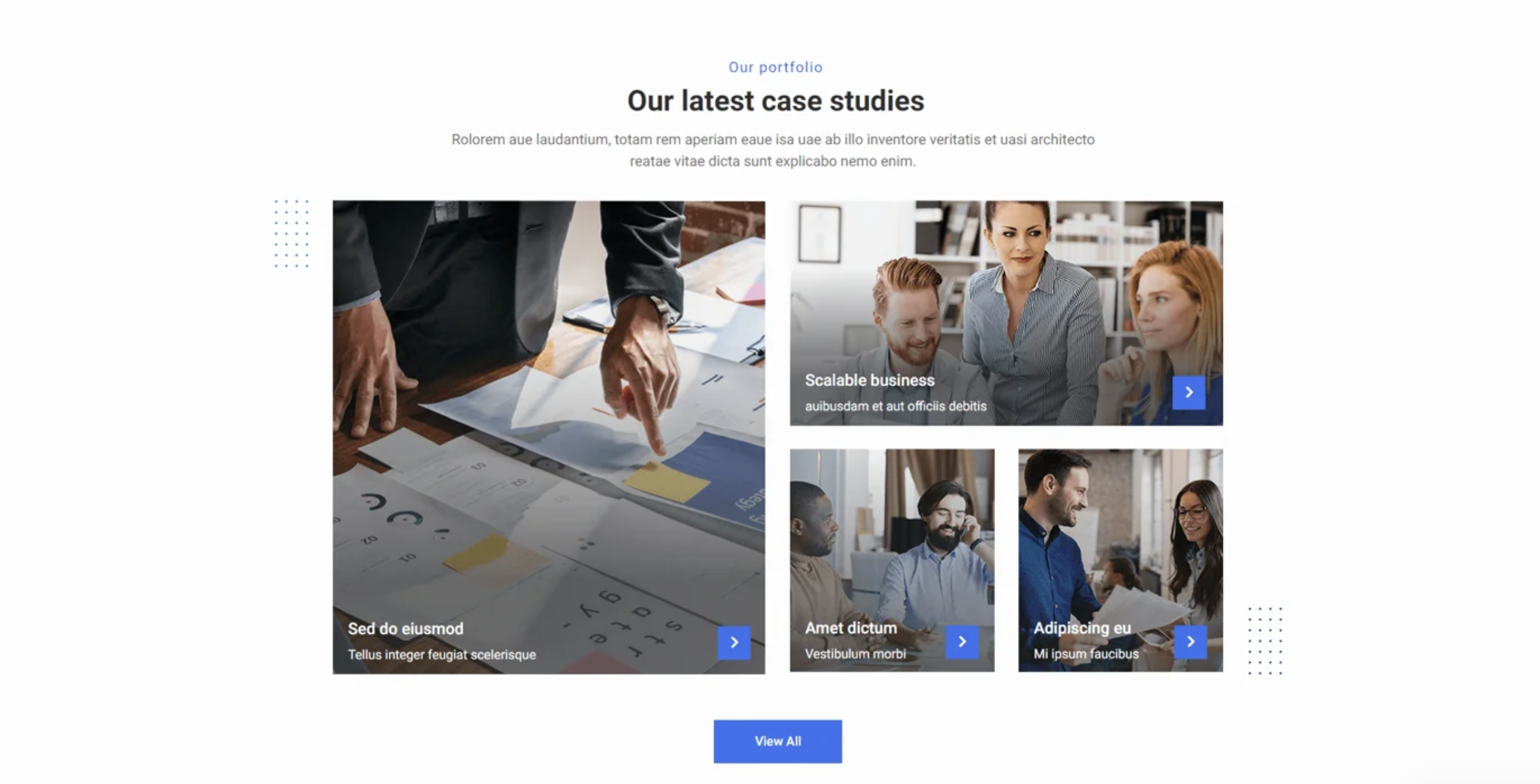Open the Adipiscing eu arrow button

1190,642
